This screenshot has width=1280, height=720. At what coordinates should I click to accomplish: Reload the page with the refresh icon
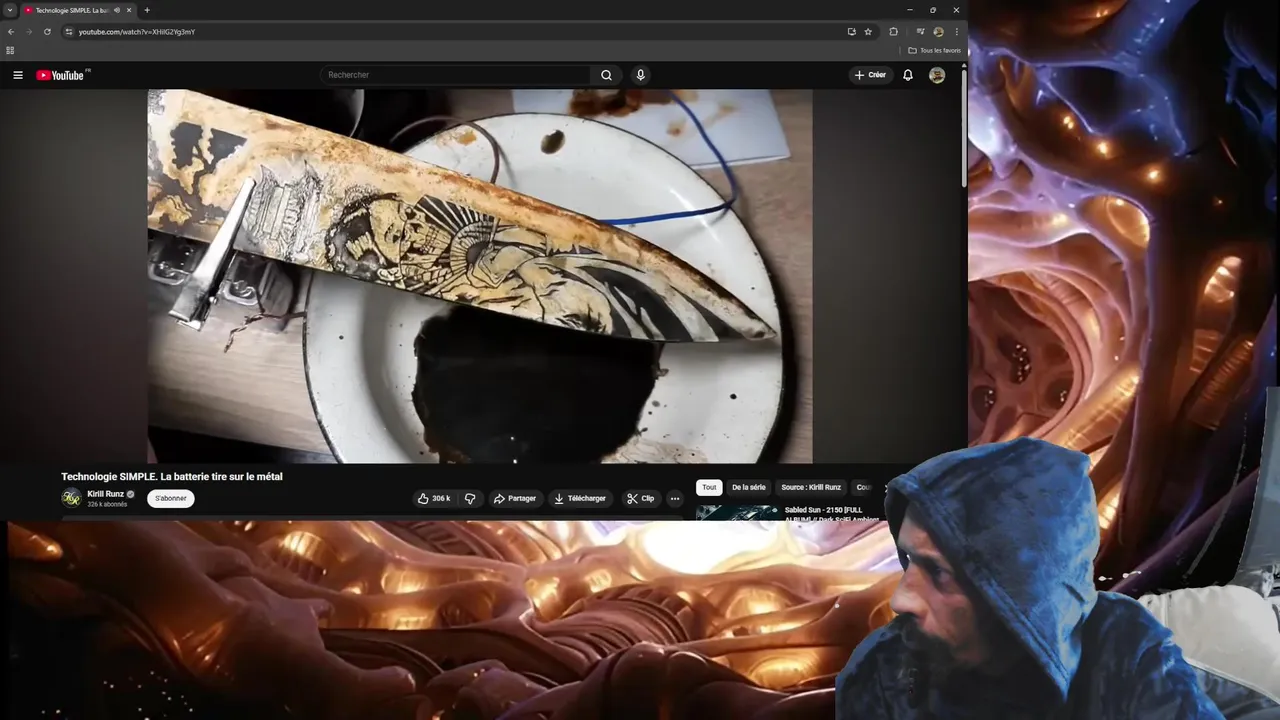pyautogui.click(x=47, y=32)
